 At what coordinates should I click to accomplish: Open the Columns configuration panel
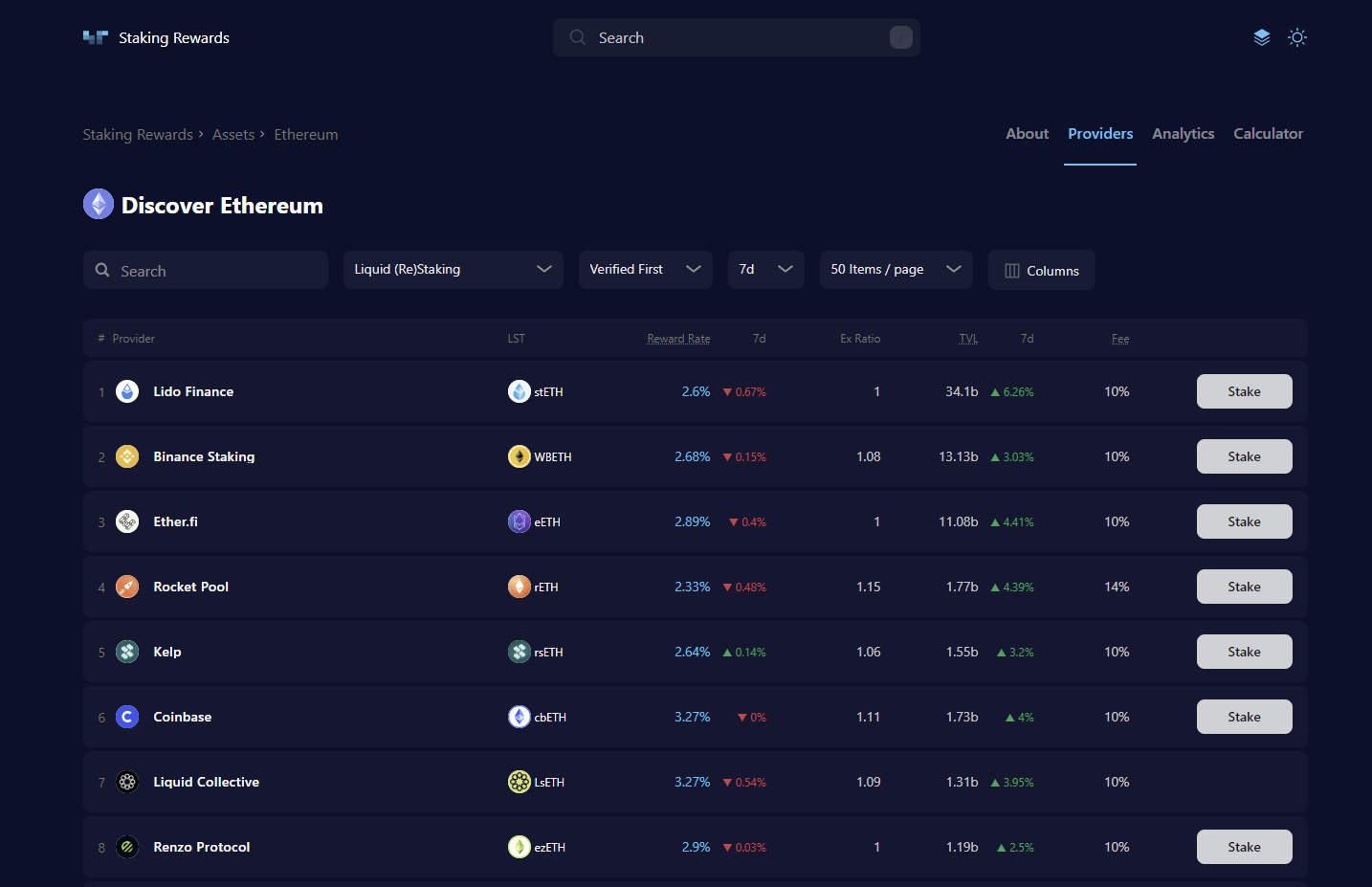pyautogui.click(x=1042, y=270)
